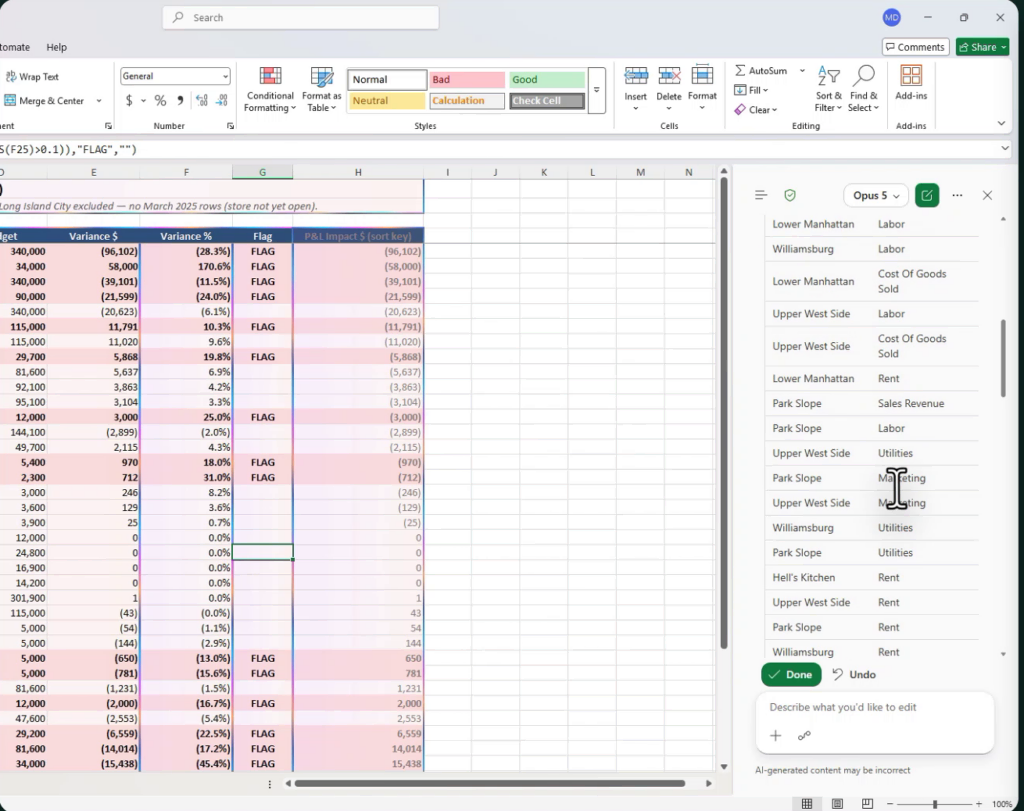
Task: Click the Variance % column header cell
Action: (x=186, y=236)
